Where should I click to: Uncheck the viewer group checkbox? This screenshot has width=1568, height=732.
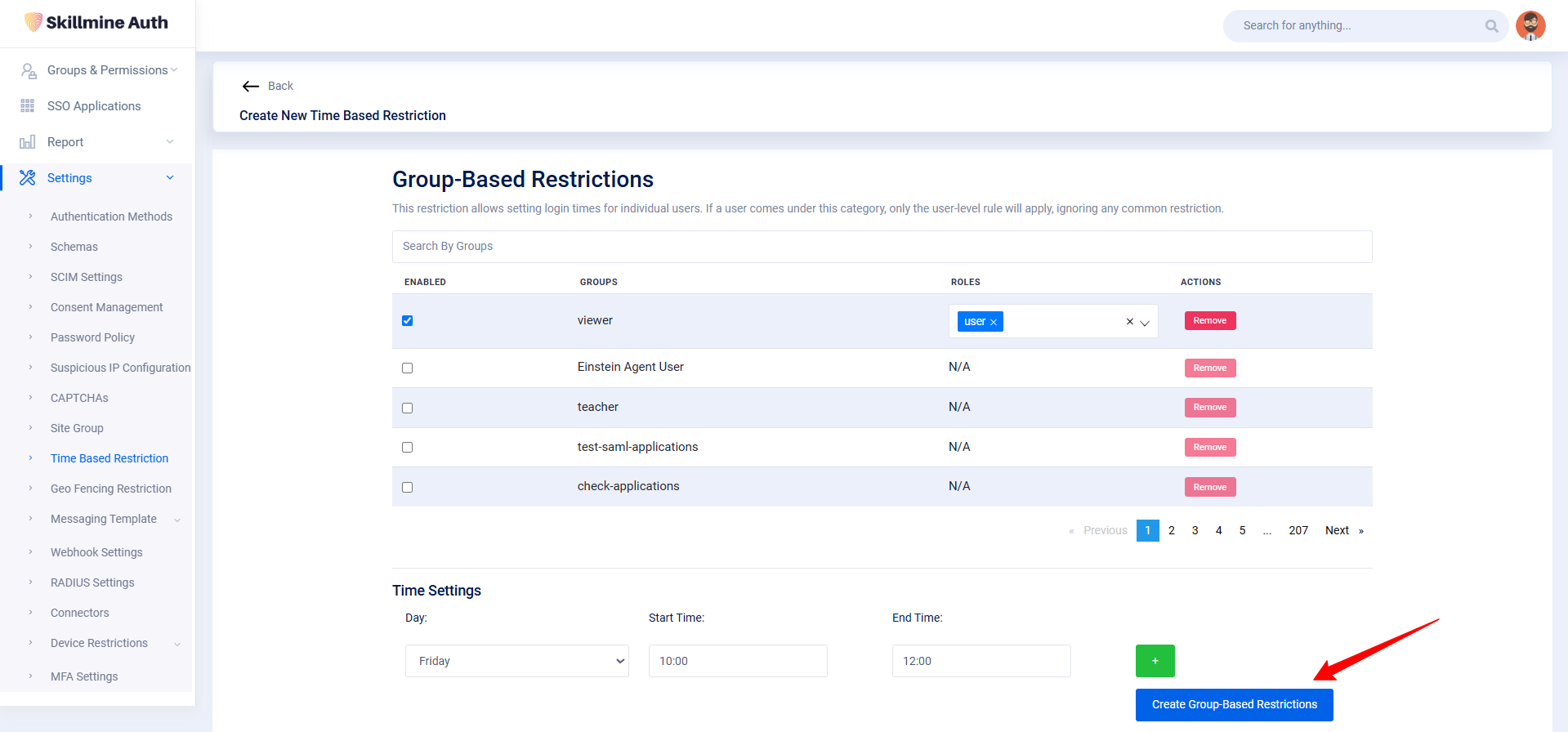coord(407,321)
